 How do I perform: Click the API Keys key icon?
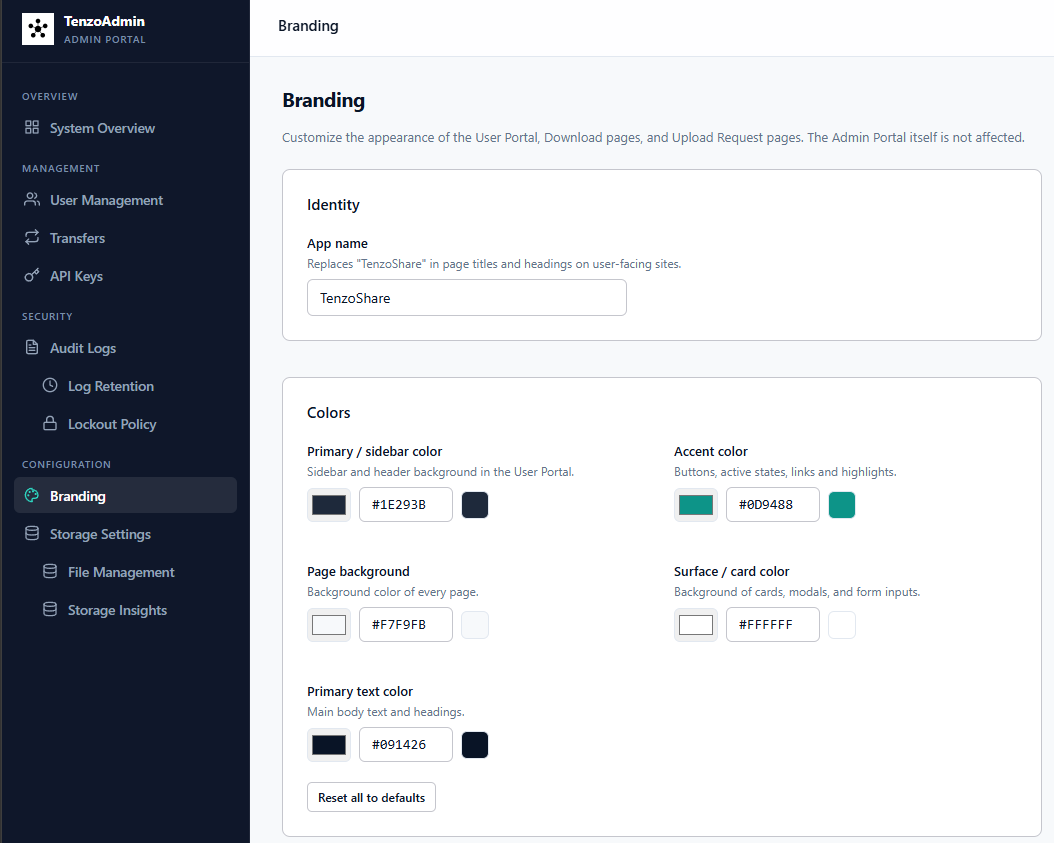pyautogui.click(x=32, y=275)
